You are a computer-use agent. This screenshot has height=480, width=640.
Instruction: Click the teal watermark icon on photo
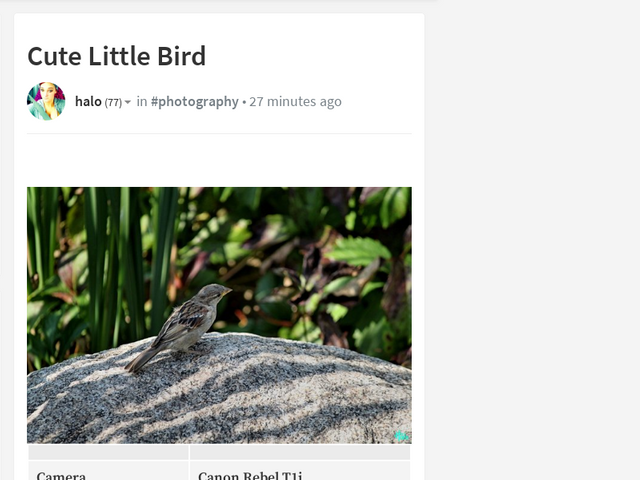coord(400,435)
